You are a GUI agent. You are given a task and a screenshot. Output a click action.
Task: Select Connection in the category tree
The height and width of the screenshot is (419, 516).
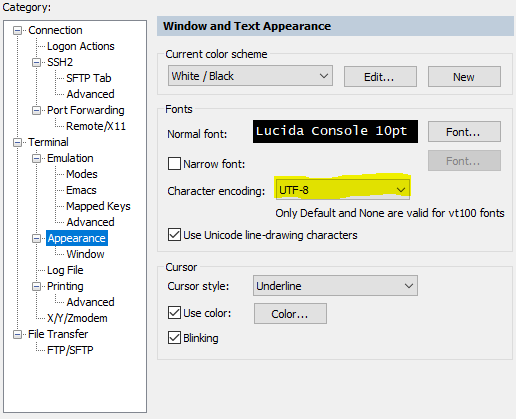[55, 30]
